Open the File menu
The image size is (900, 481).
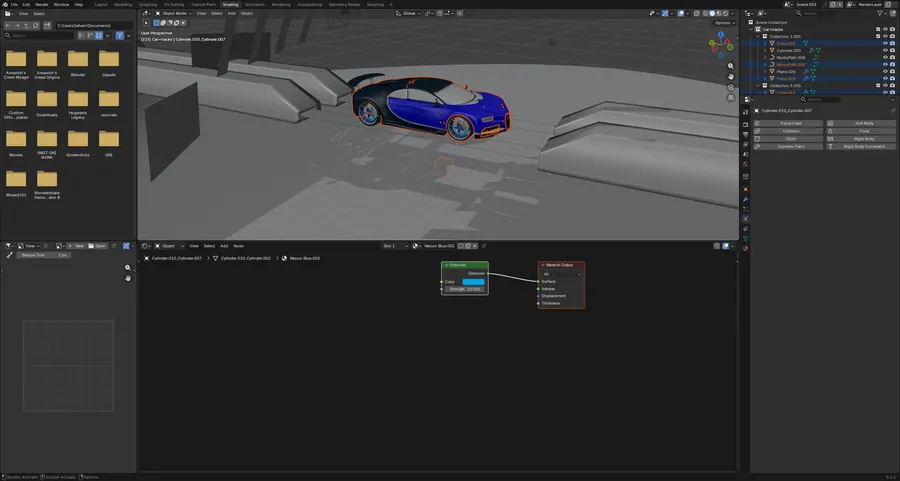(x=14, y=5)
